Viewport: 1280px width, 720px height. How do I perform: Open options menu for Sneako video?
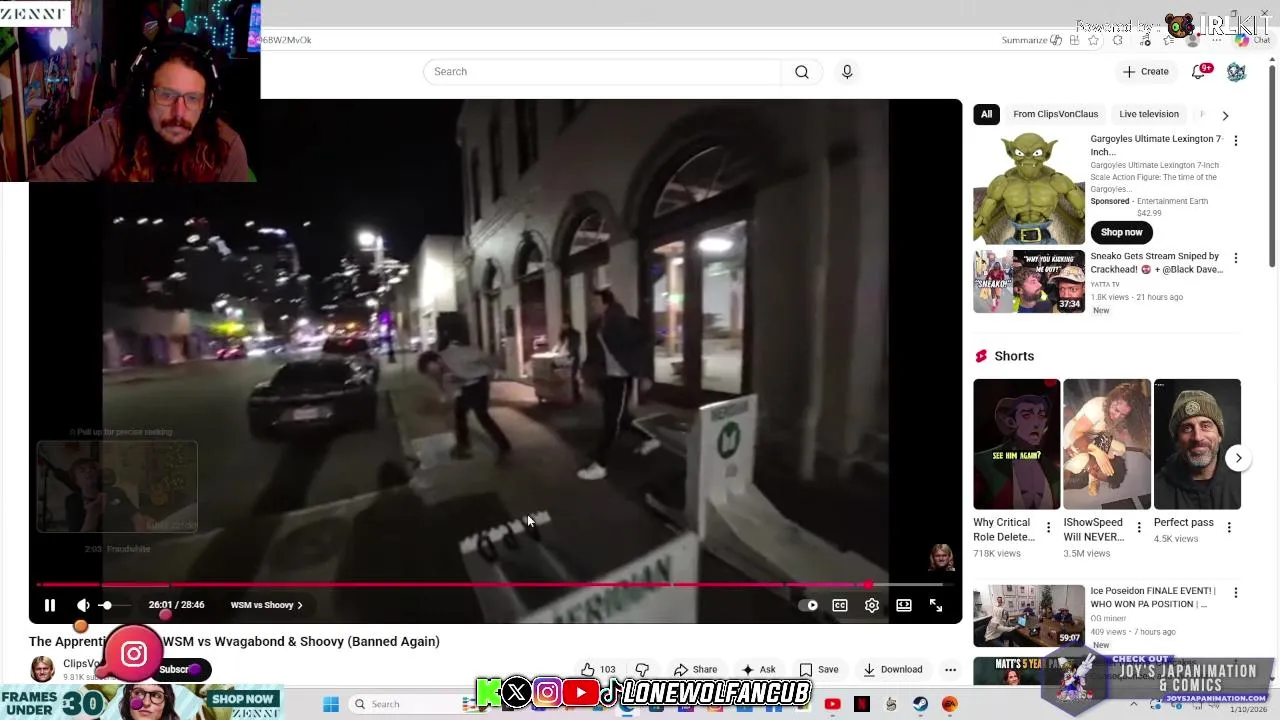(1236, 258)
